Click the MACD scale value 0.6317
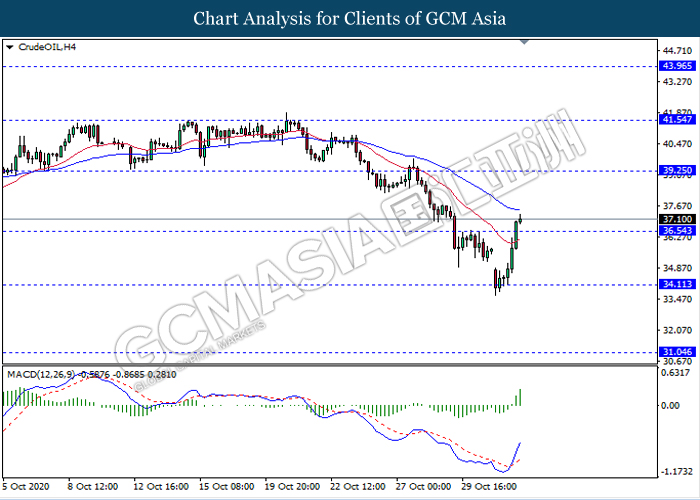This screenshot has width=700, height=500. pos(677,373)
